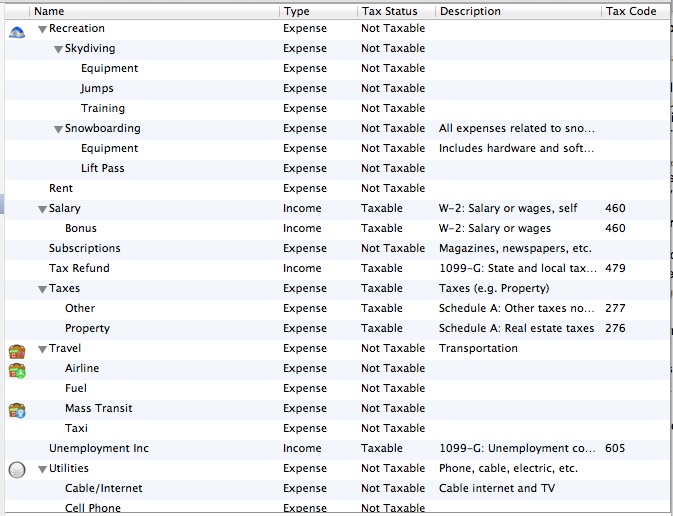This screenshot has height=516, width=673.
Task: Select the Airline suitcase icon
Action: 16,370
